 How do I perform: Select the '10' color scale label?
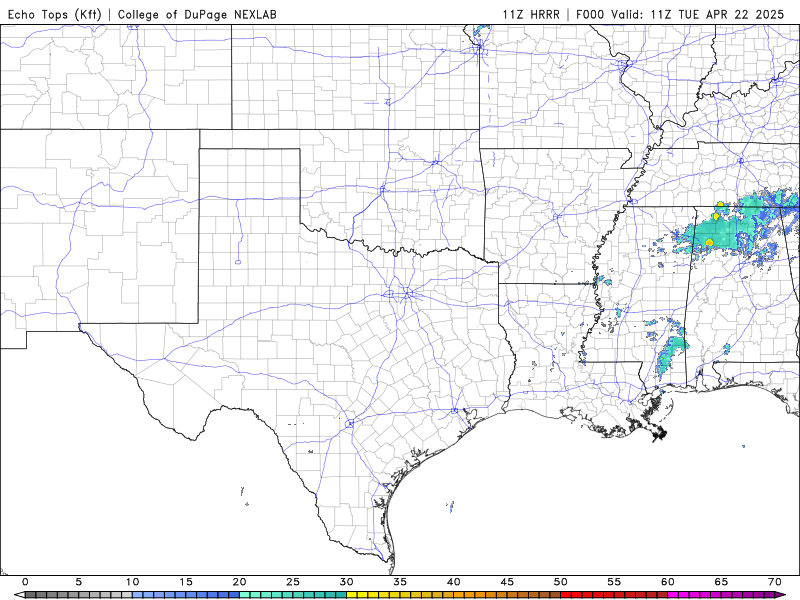point(132,582)
